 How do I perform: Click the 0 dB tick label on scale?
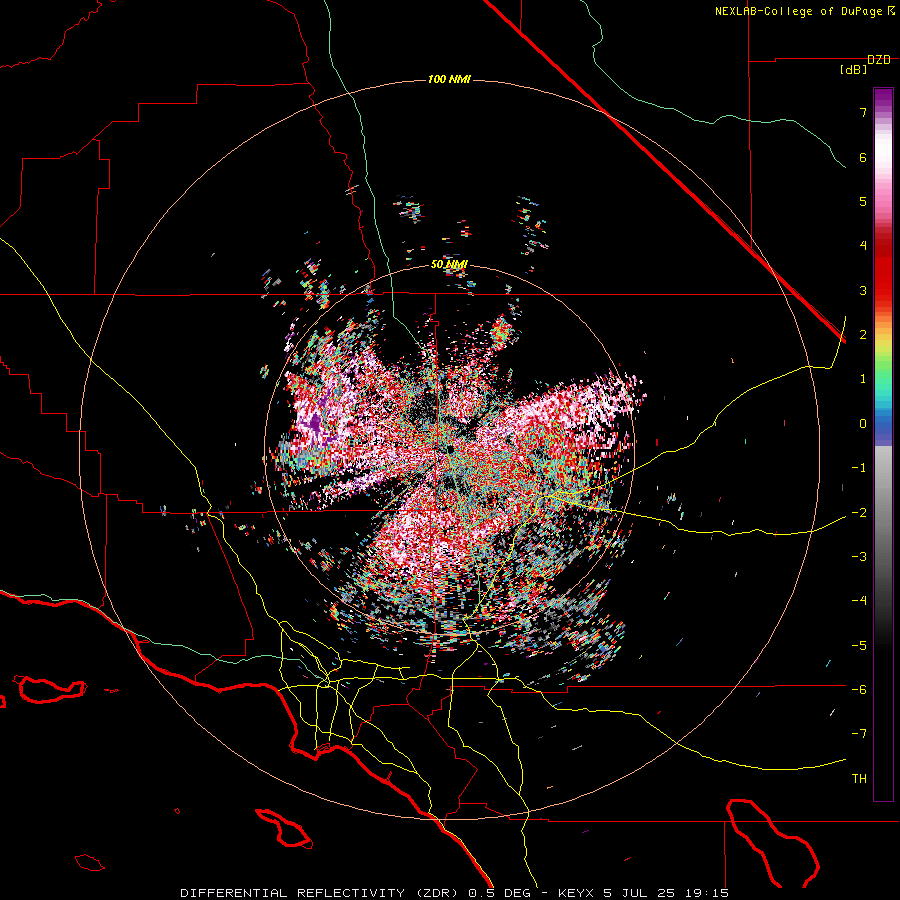(x=863, y=424)
